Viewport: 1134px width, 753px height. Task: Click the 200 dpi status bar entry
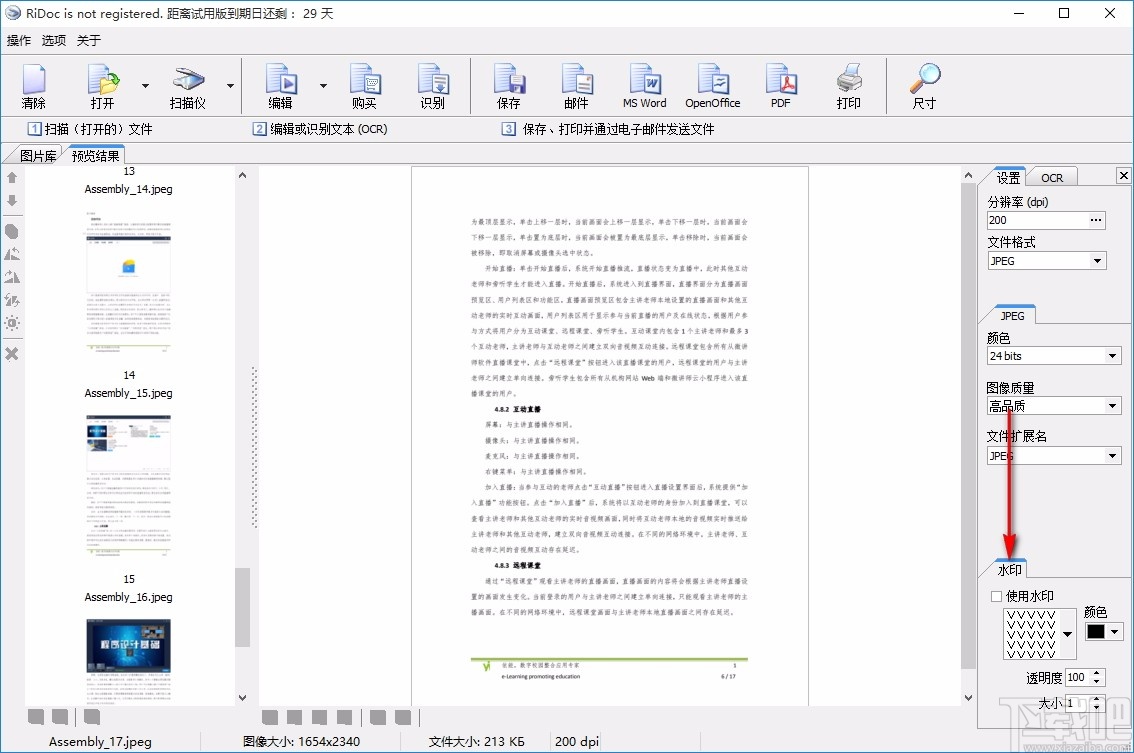click(577, 741)
